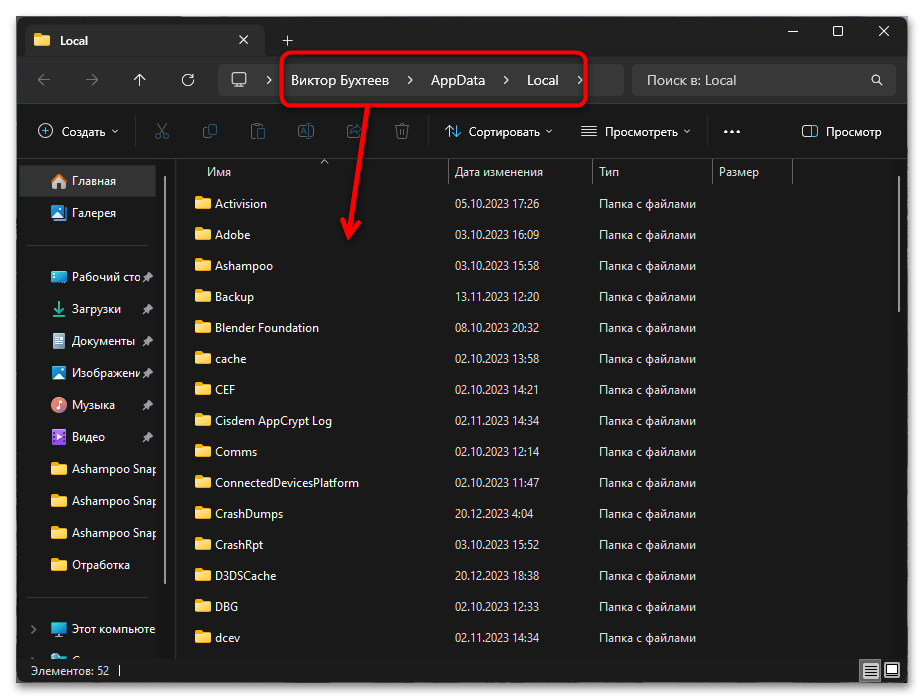The width and height of the screenshot is (924, 699).
Task: Click Local breadcrumb segment
Action: click(x=542, y=80)
